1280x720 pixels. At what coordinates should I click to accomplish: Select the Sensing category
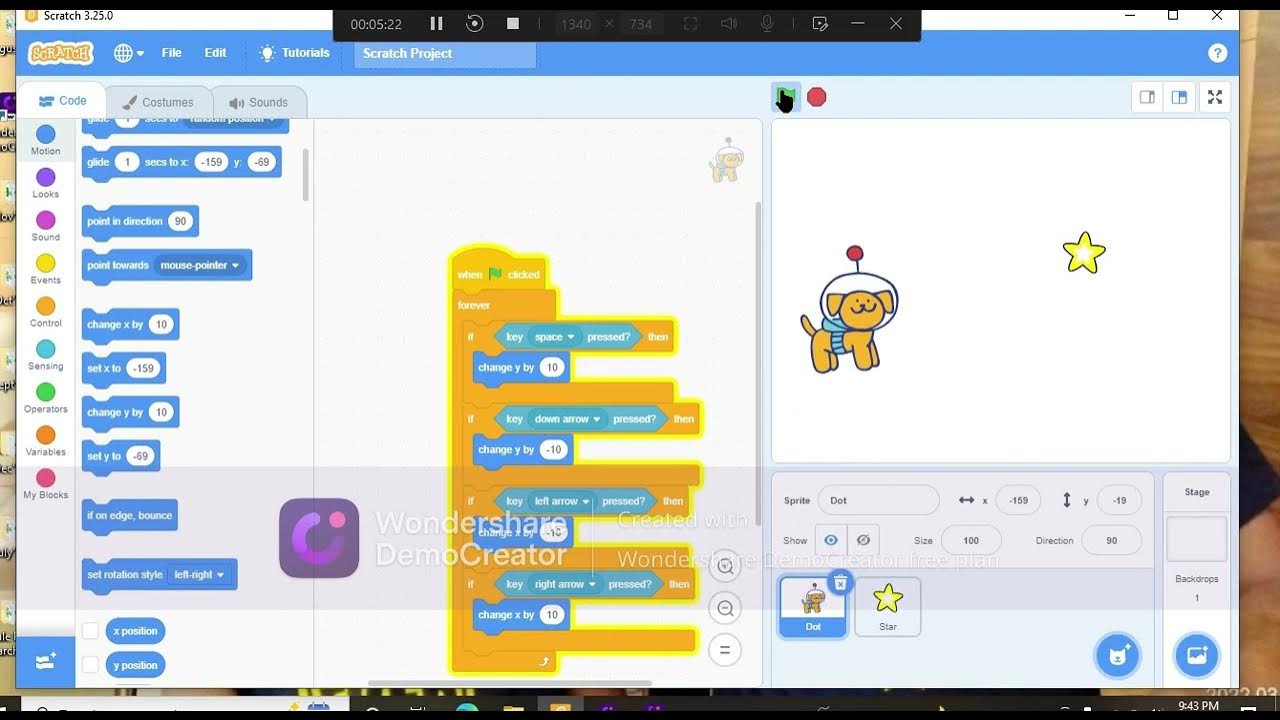pyautogui.click(x=46, y=356)
